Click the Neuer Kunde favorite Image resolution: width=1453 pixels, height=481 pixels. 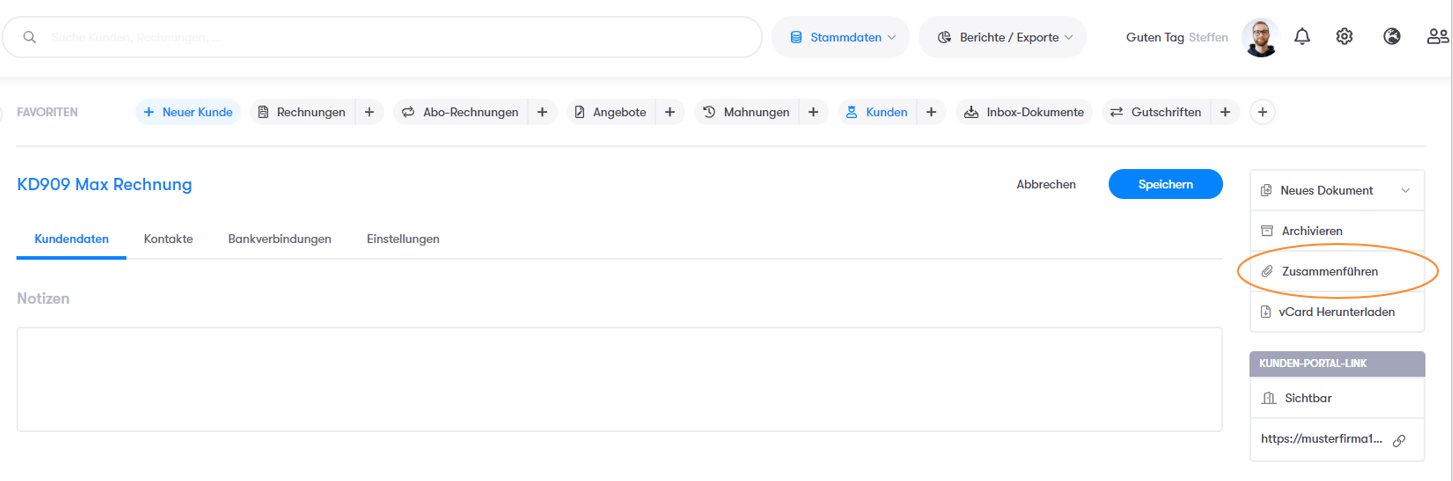[188, 112]
